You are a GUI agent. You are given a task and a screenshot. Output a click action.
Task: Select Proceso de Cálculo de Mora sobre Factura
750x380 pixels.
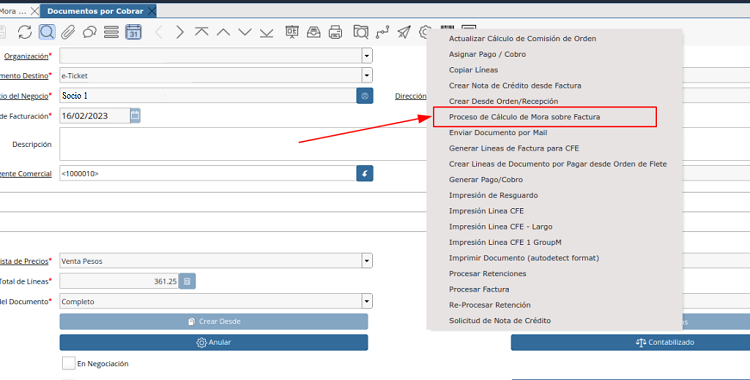tap(524, 117)
